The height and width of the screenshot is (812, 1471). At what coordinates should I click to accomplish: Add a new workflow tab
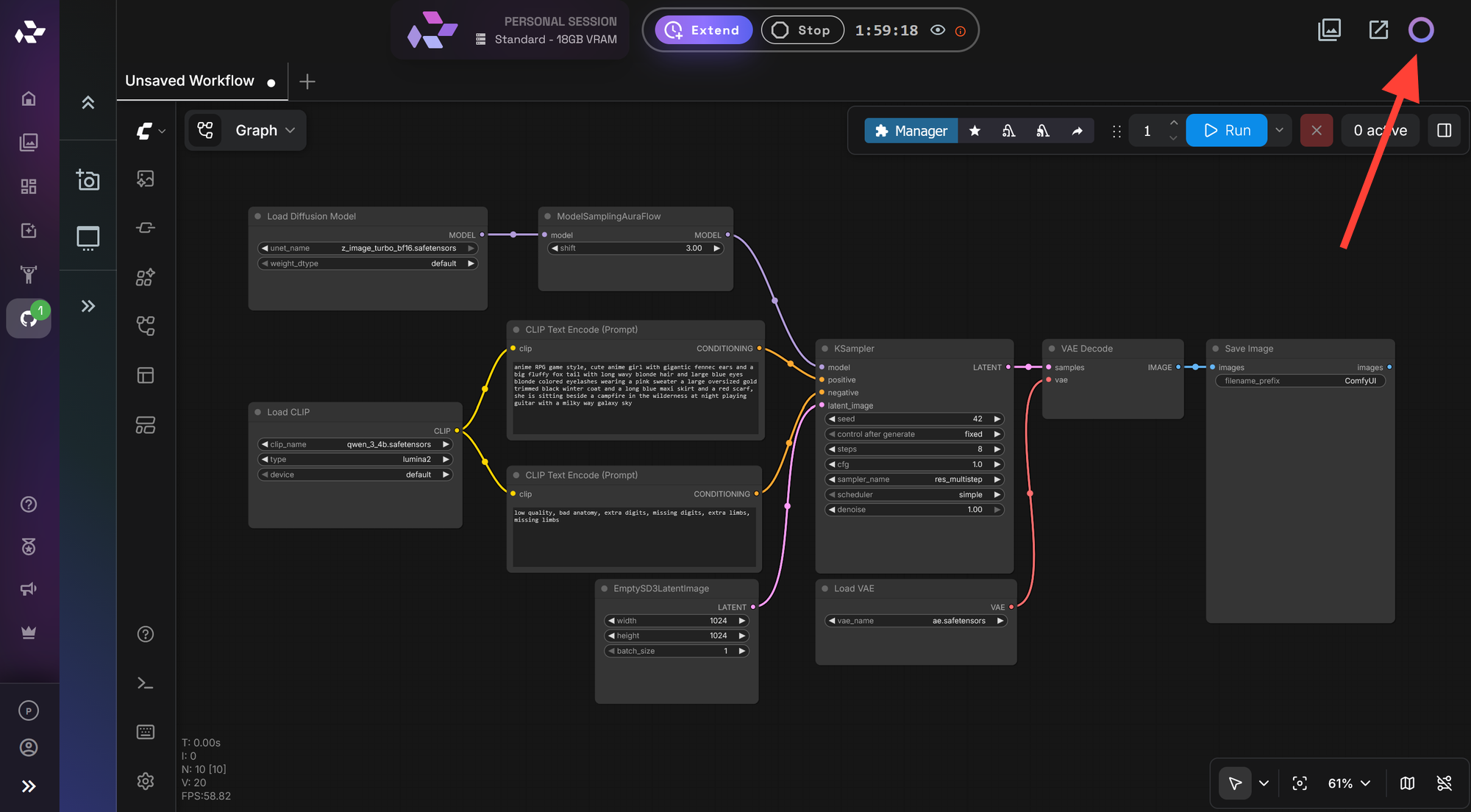point(307,81)
